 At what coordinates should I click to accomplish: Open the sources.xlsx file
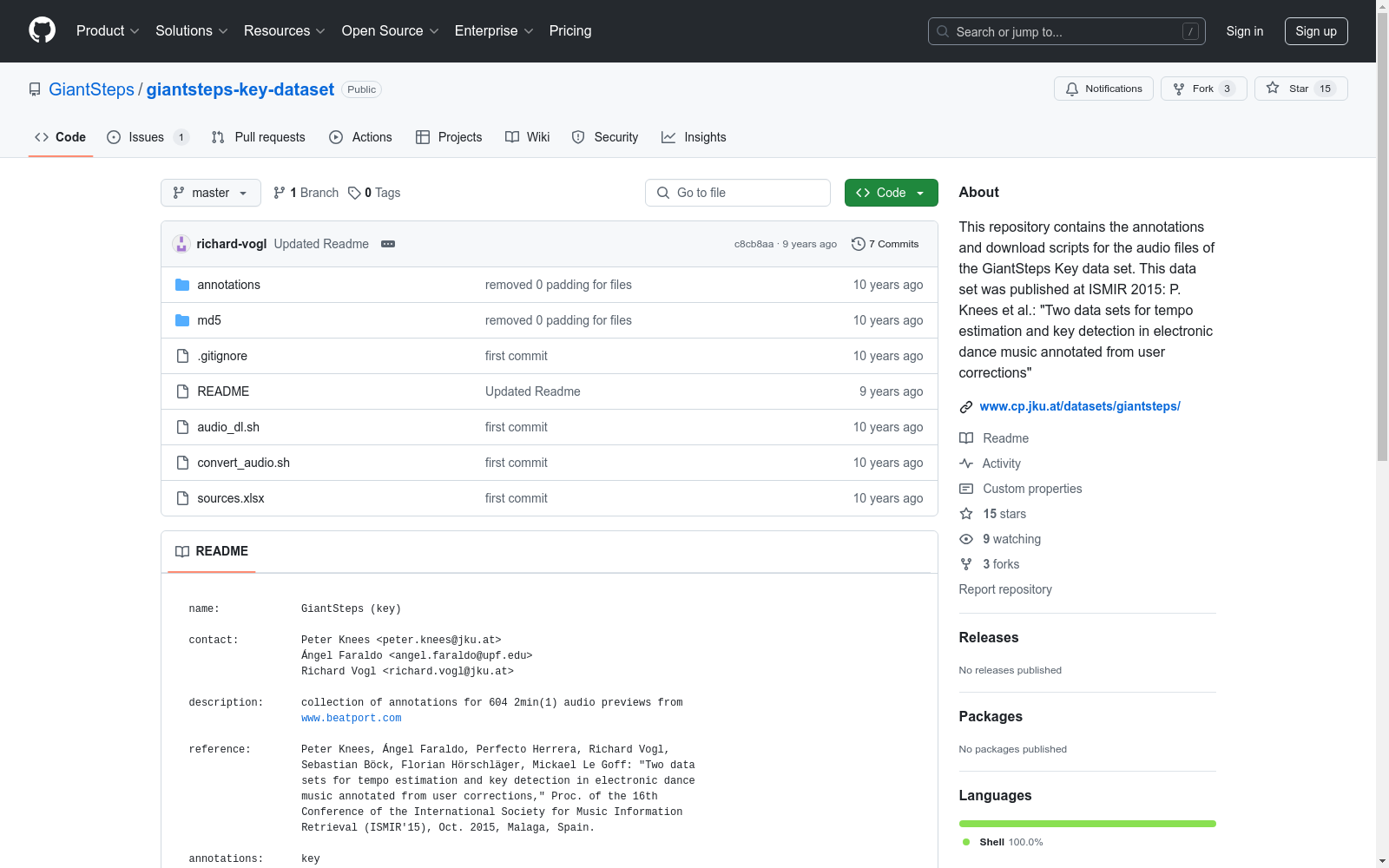coord(231,498)
